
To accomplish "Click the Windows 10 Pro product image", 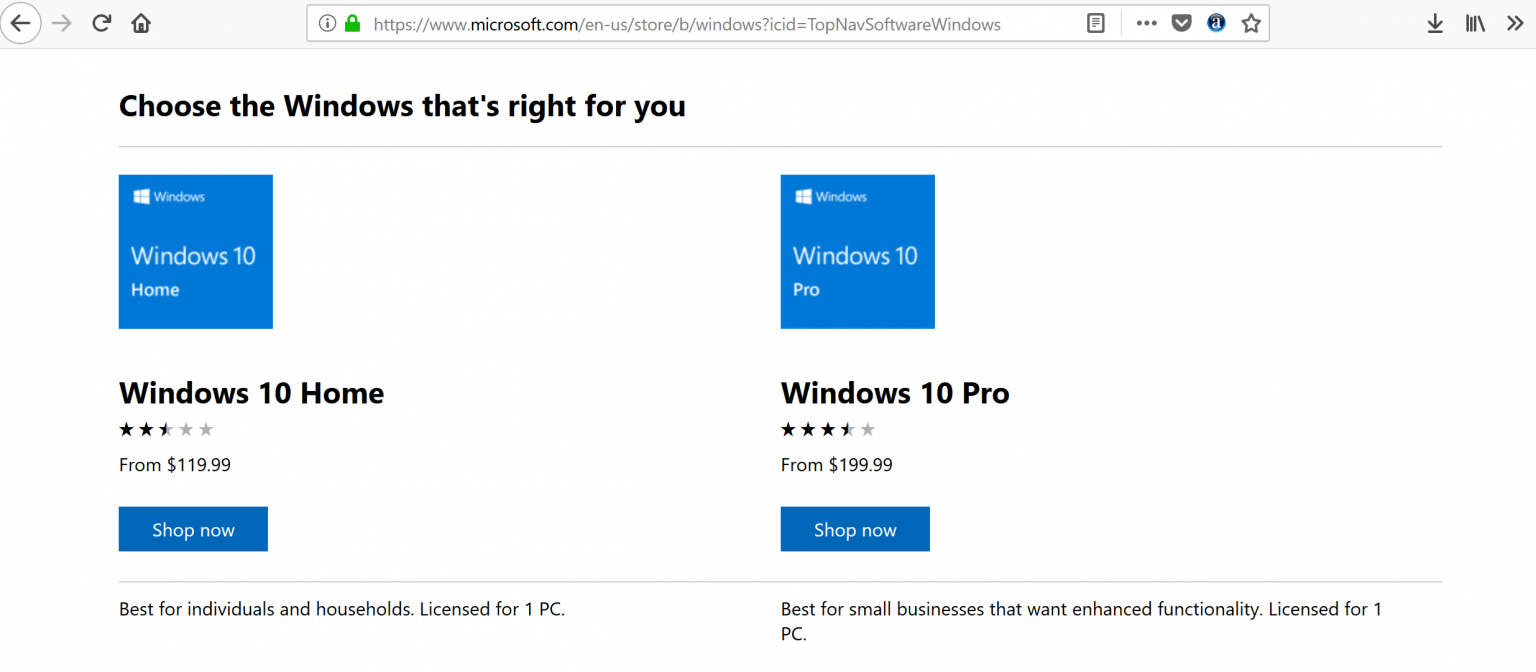I will (857, 252).
